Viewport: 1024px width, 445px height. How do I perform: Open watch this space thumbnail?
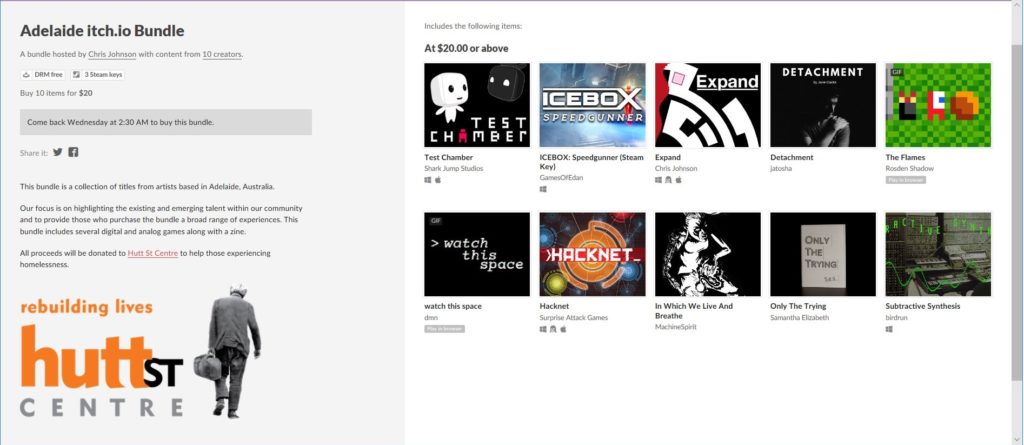click(x=477, y=254)
